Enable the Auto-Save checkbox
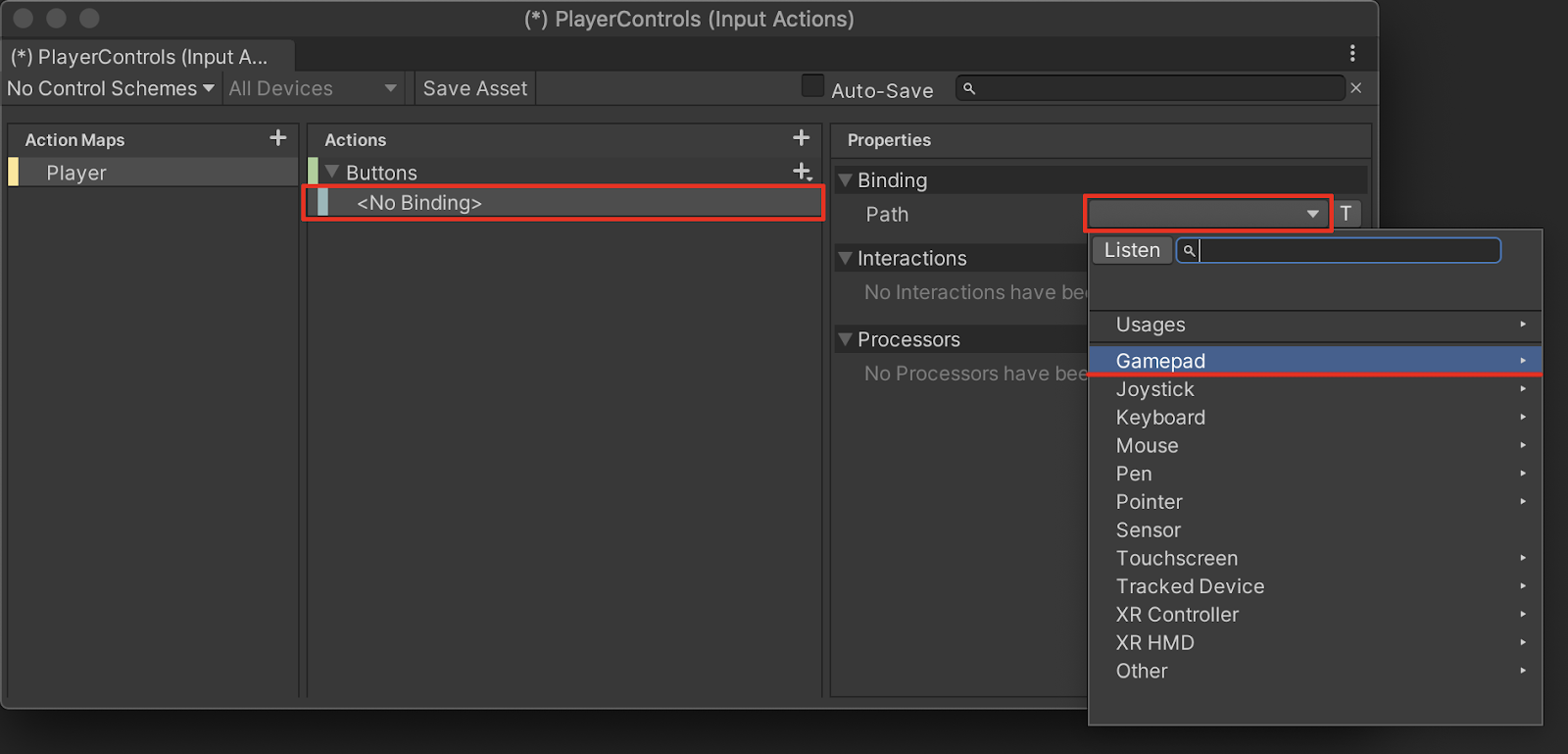The height and width of the screenshot is (754, 1568). coord(812,87)
